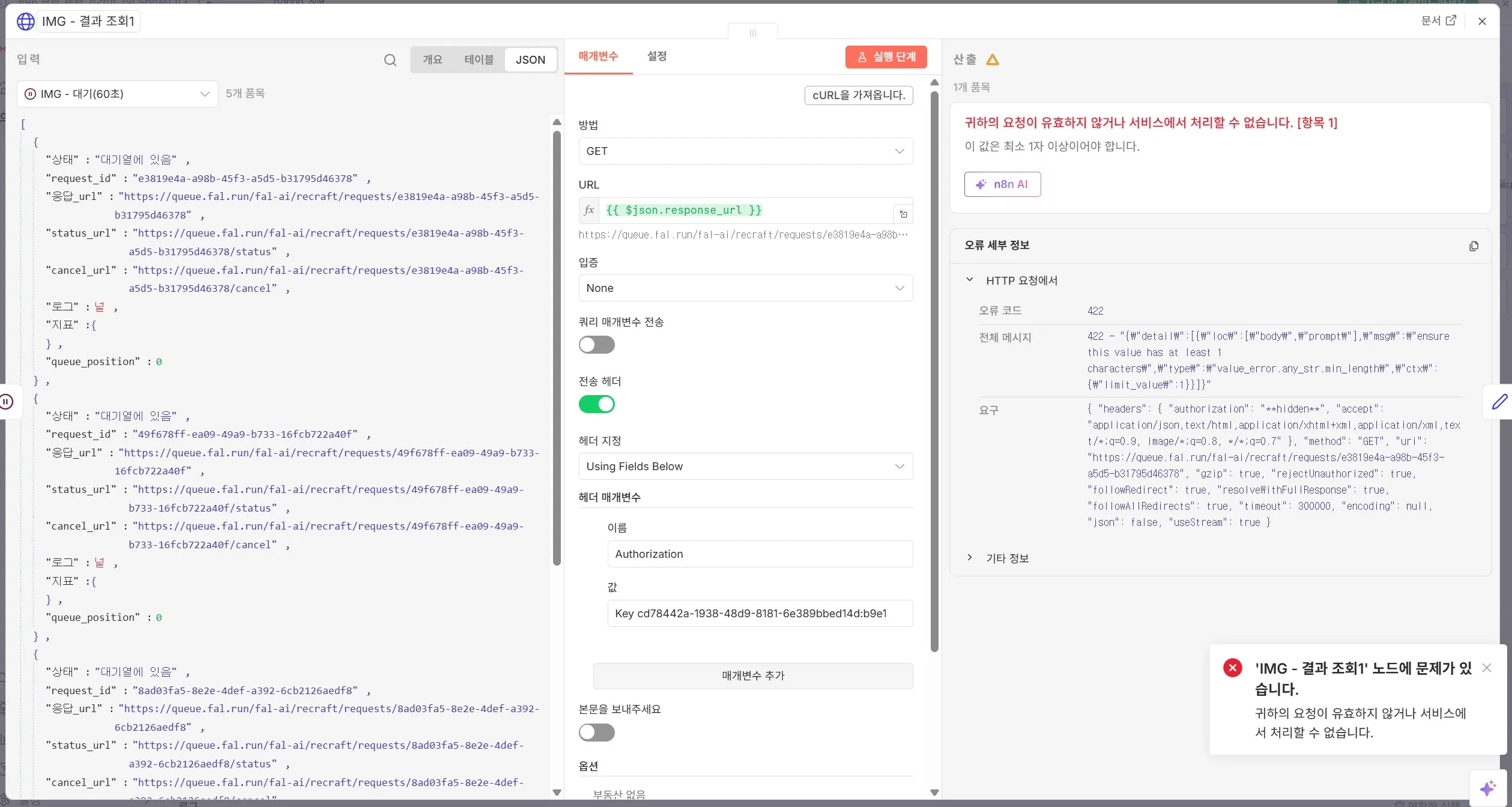The width and height of the screenshot is (1512, 807).
Task: Click the external link icon beside 문서
Action: [x=1453, y=20]
